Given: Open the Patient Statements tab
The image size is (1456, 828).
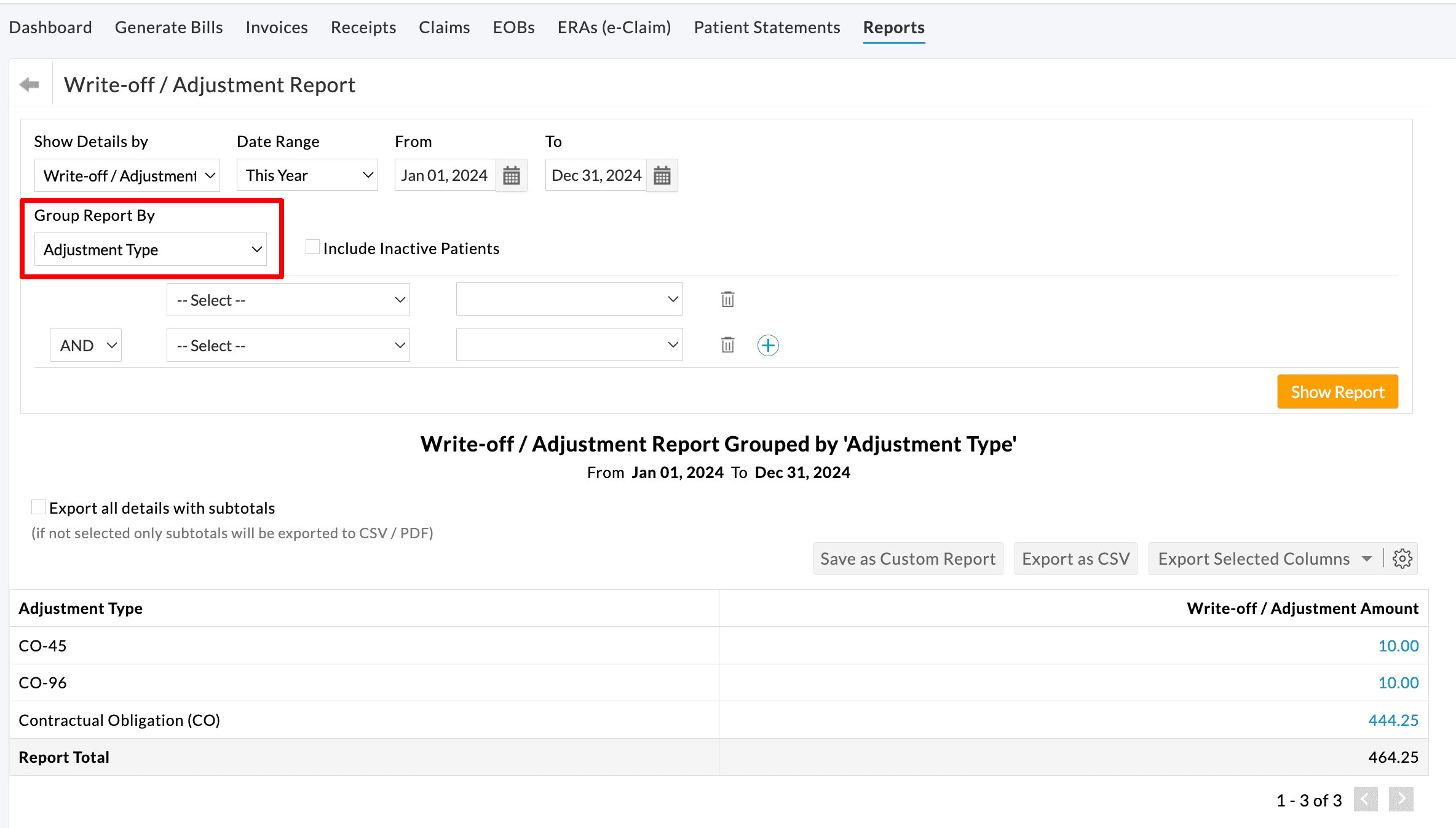Looking at the screenshot, I should tap(767, 27).
